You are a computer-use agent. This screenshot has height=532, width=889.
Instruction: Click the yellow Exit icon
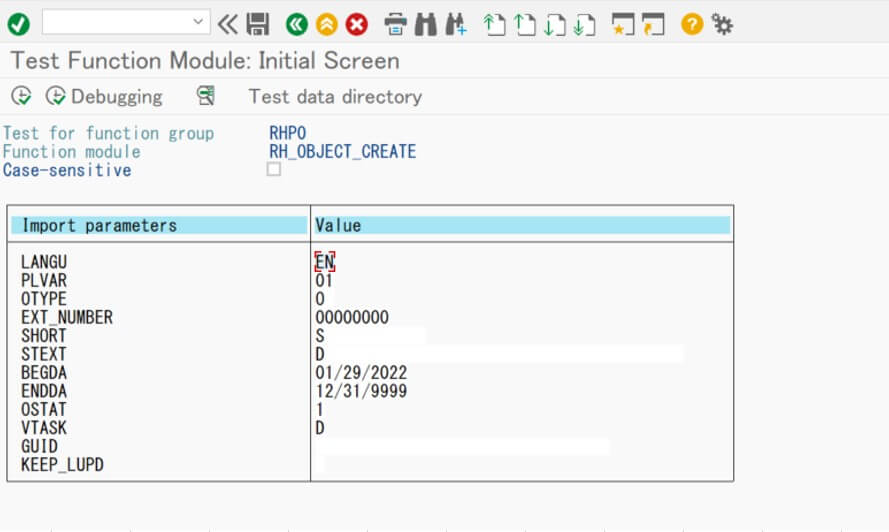(327, 24)
